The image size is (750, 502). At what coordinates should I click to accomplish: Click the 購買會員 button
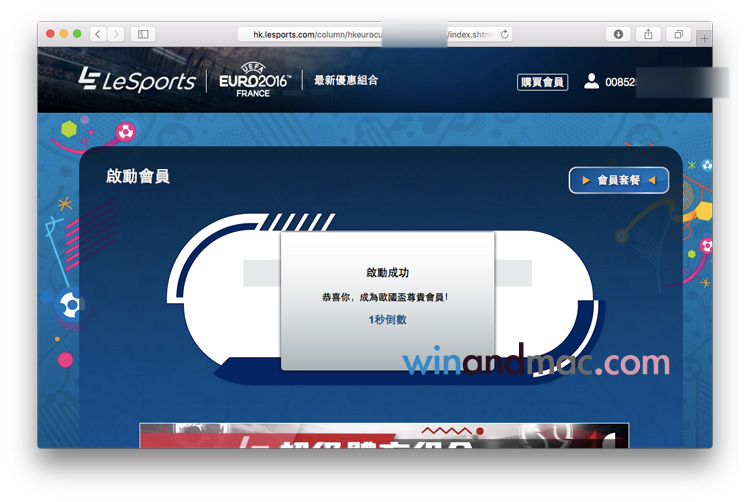pos(542,82)
